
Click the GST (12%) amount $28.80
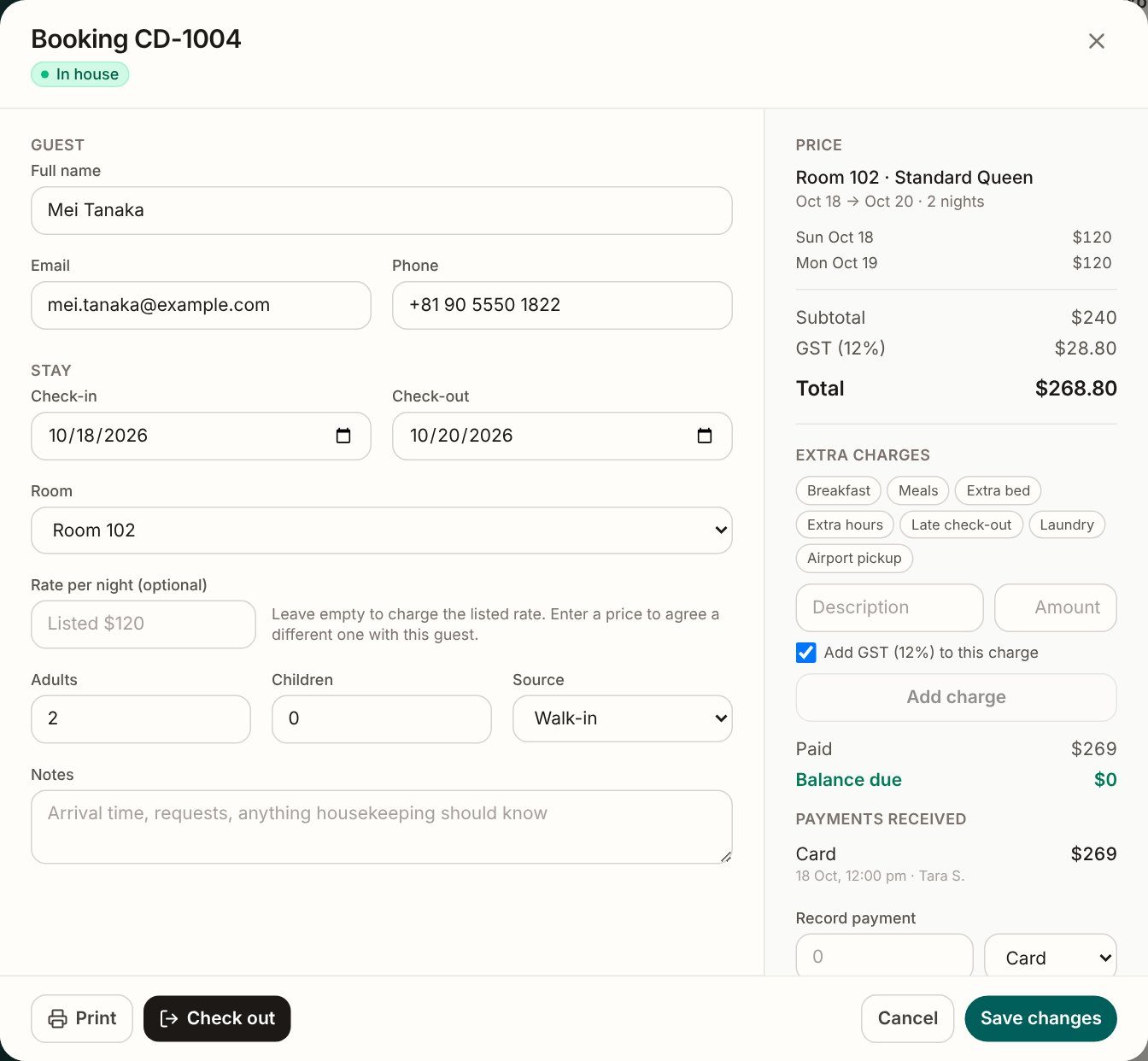(1086, 349)
